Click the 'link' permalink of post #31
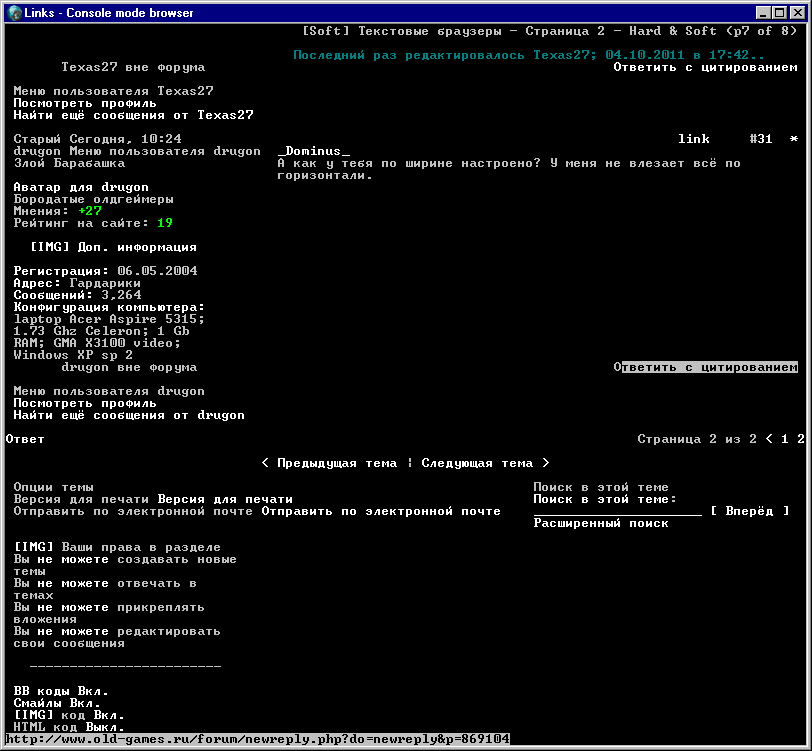This screenshot has width=812, height=751. pos(694,139)
